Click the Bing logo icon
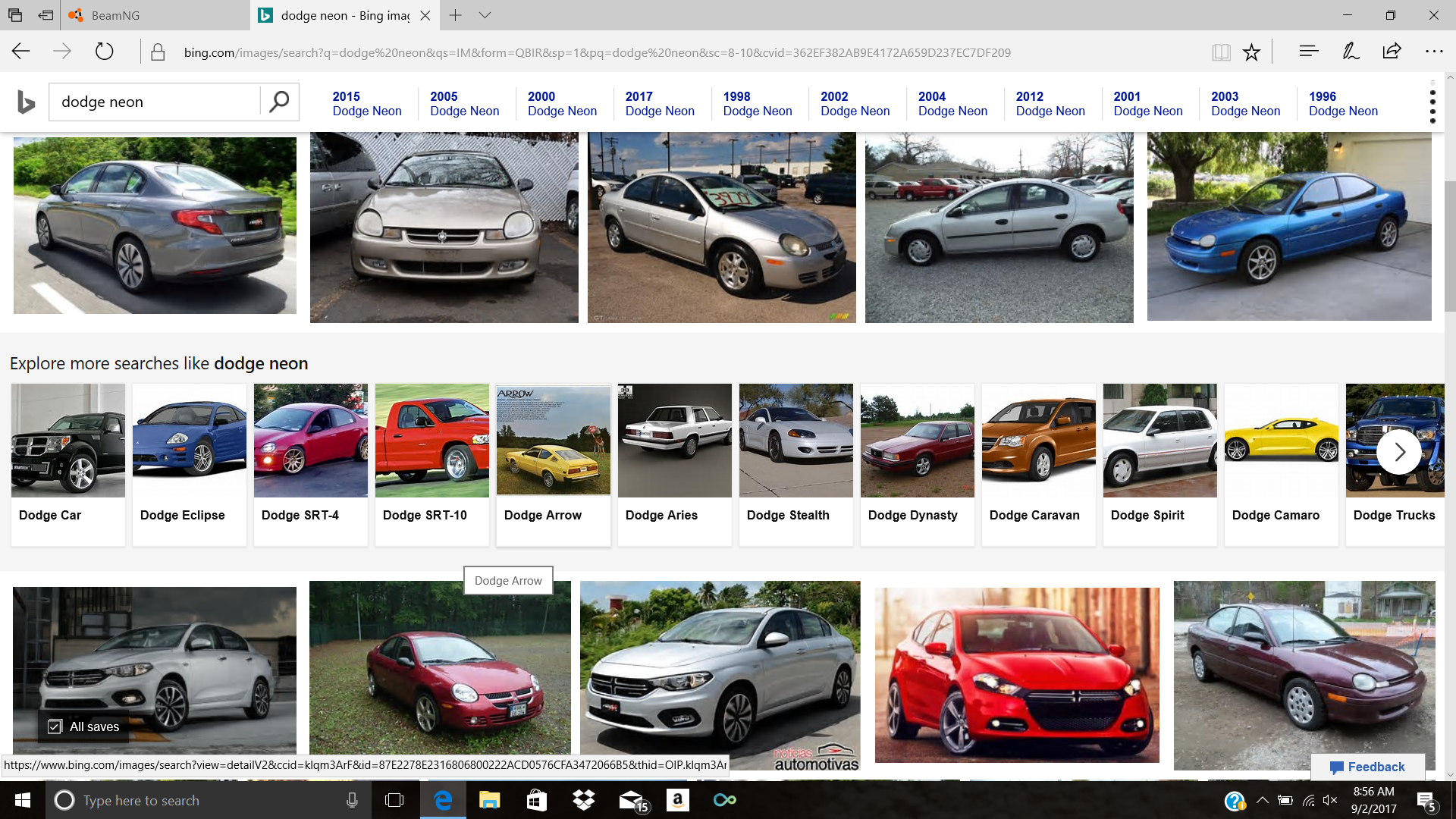Viewport: 1456px width, 819px height. (x=26, y=102)
